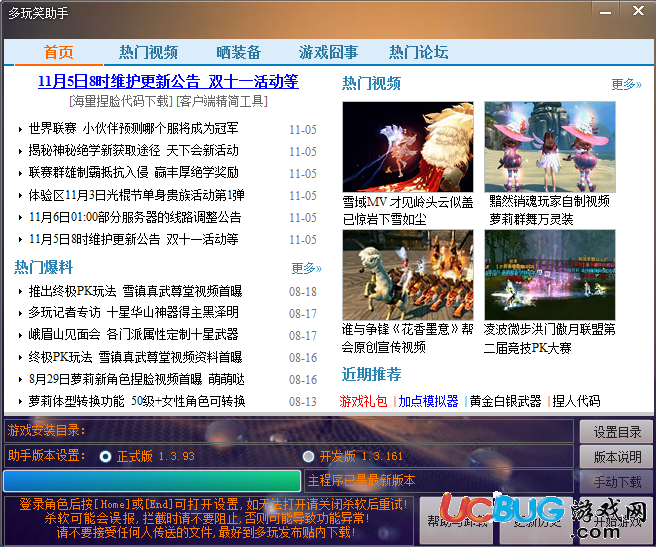656x547 pixels.
Task: Click the 热门爆料 section heading
Action: tap(44, 267)
